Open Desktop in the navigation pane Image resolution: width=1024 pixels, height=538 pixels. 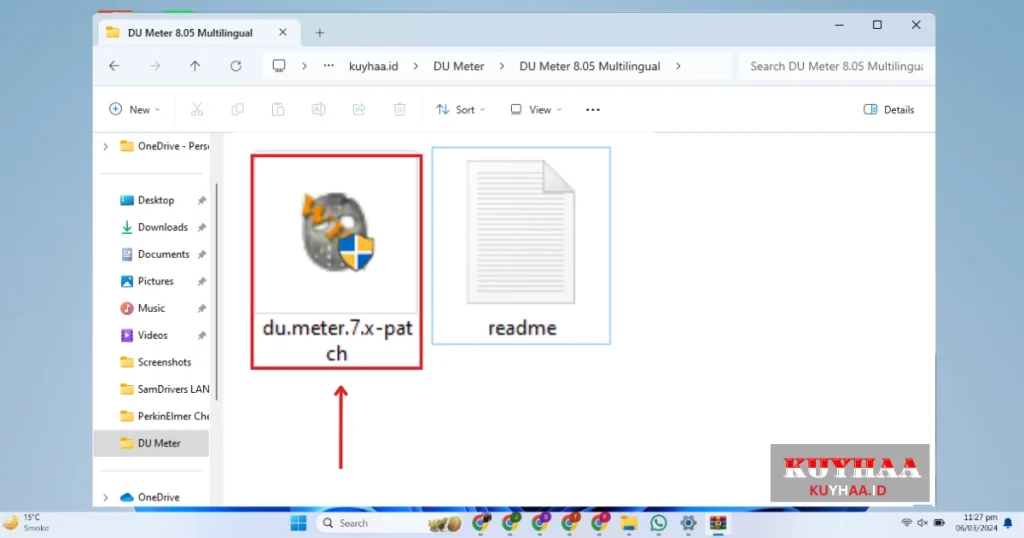click(155, 200)
